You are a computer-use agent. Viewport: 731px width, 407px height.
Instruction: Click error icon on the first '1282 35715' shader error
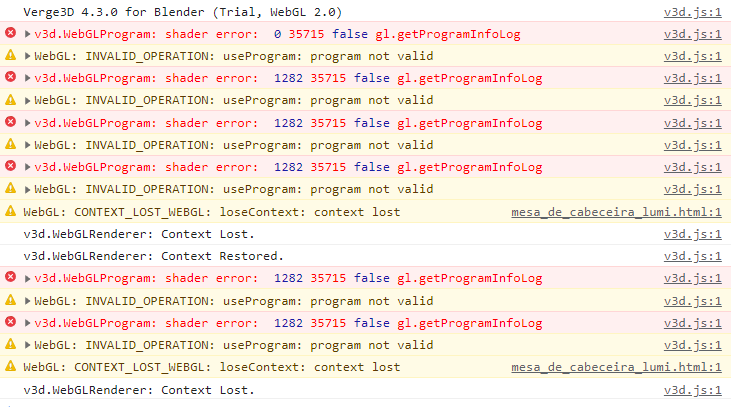(10, 76)
